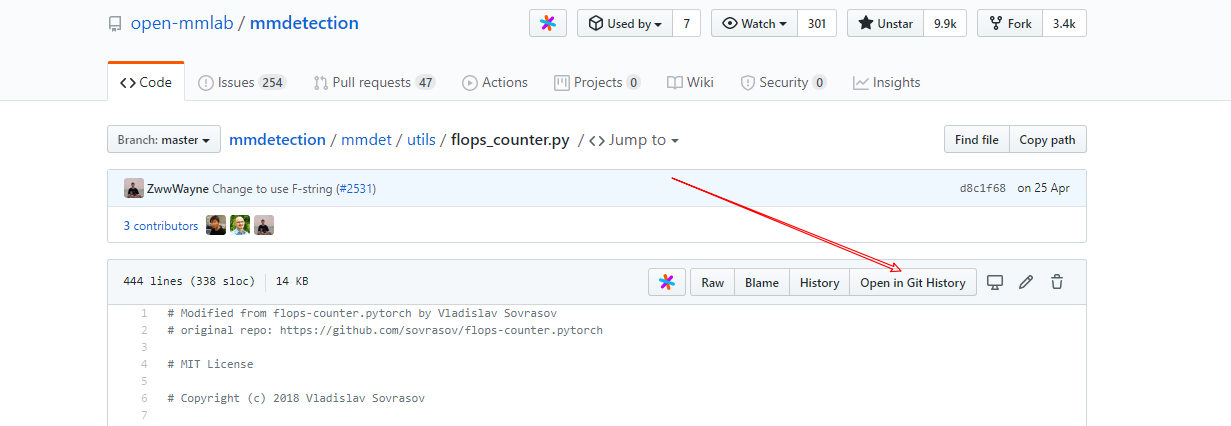View the Raw file

[x=713, y=282]
